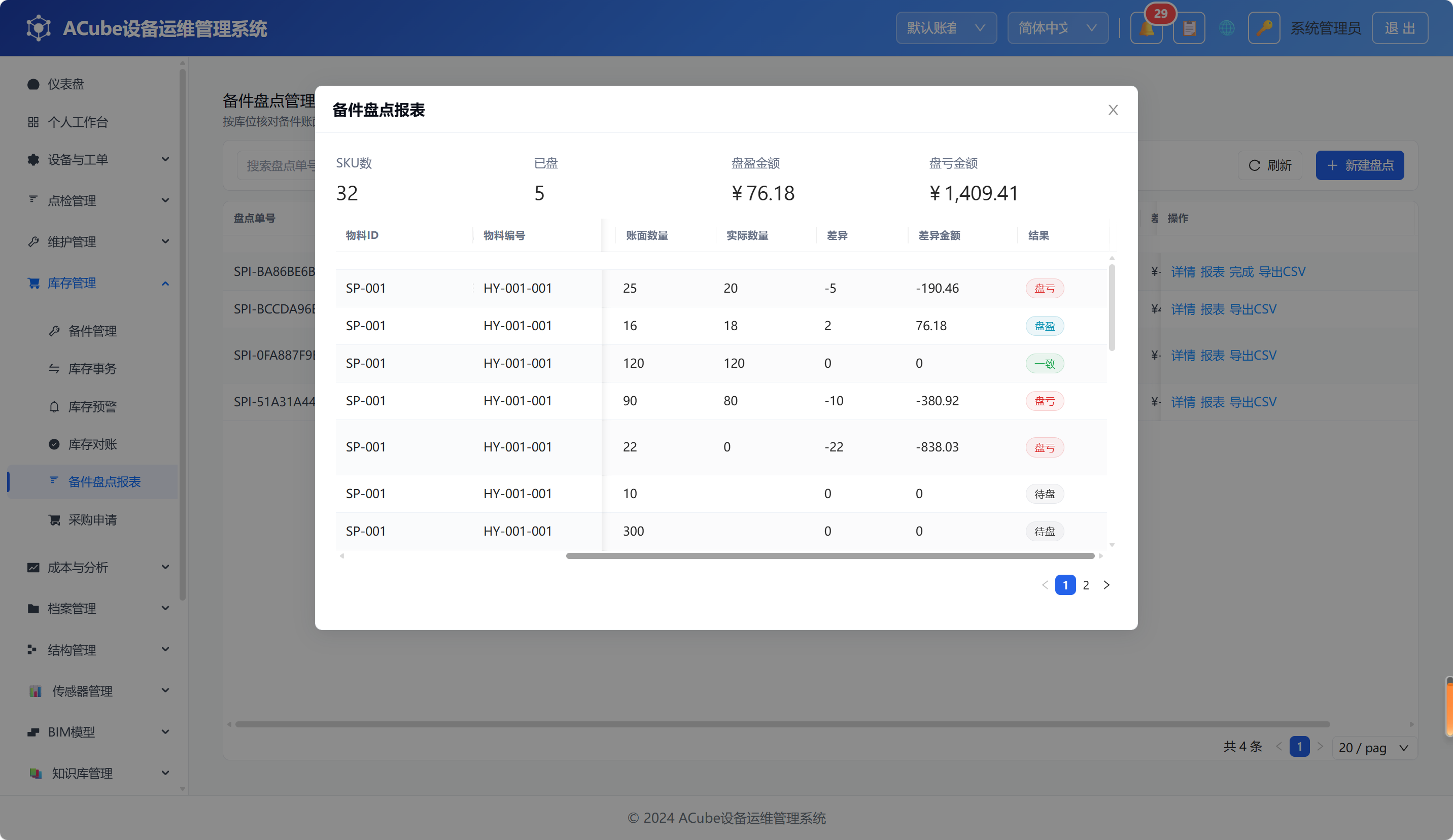Open the 20 / page size selector
1453x840 pixels.
click(1374, 747)
